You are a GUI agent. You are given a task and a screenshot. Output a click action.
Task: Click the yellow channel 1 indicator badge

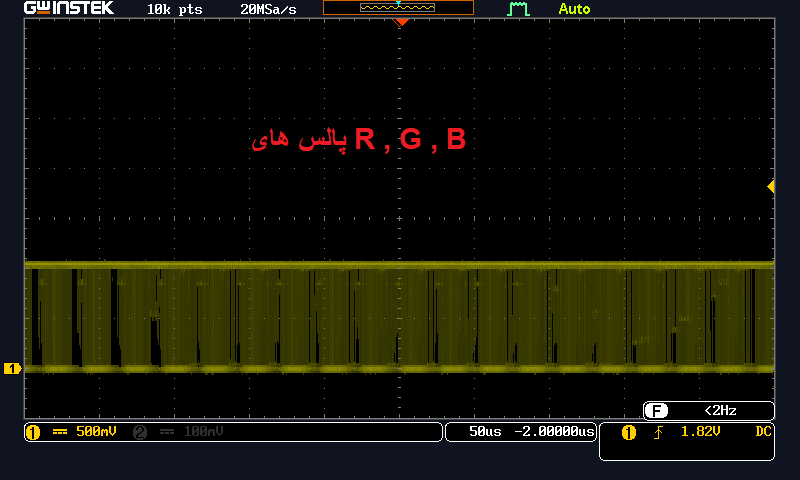click(x=33, y=432)
